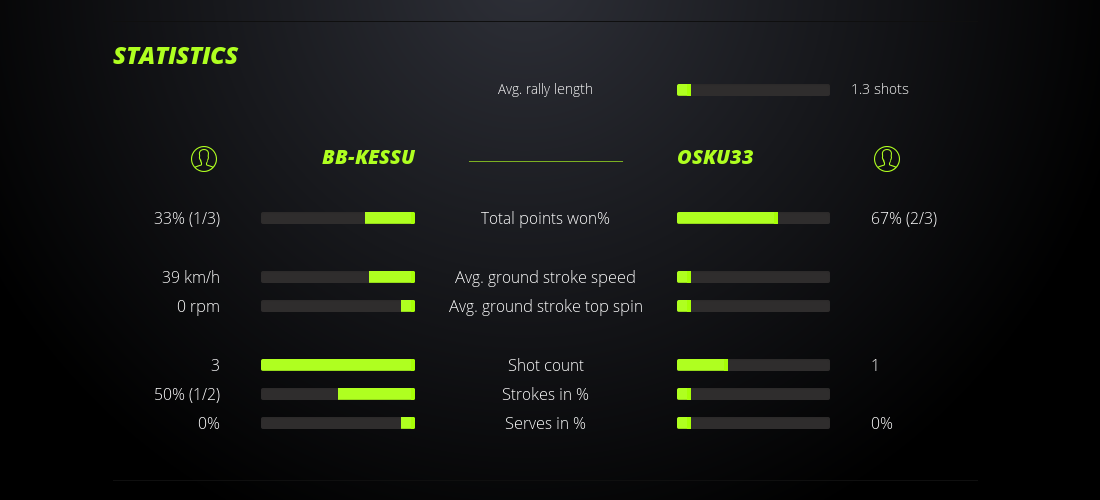Click BB-KESSU total points won bar

pyautogui.click(x=338, y=218)
